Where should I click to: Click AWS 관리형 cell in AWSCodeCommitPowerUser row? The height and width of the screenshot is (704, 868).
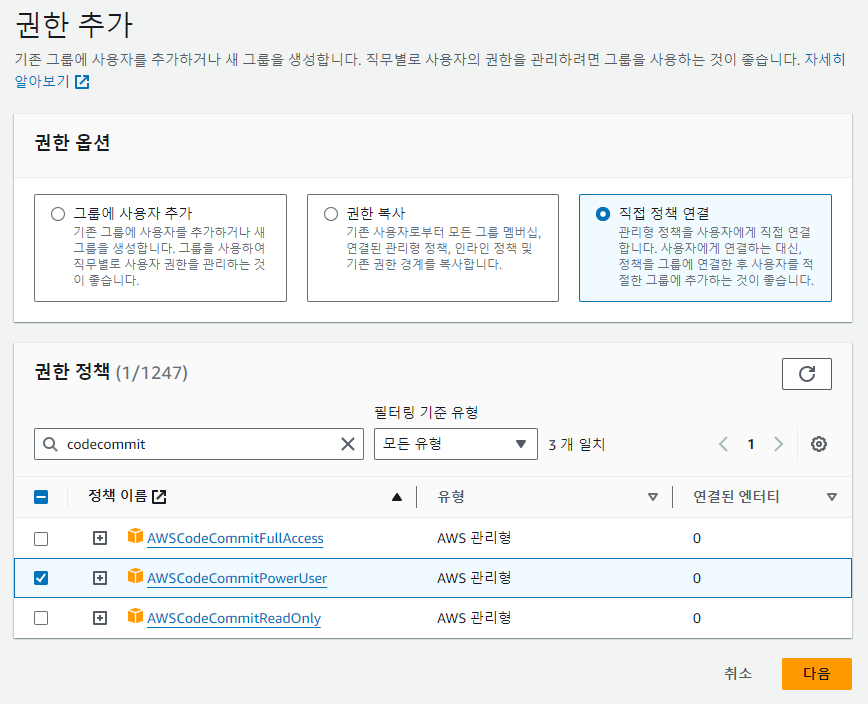[474, 578]
